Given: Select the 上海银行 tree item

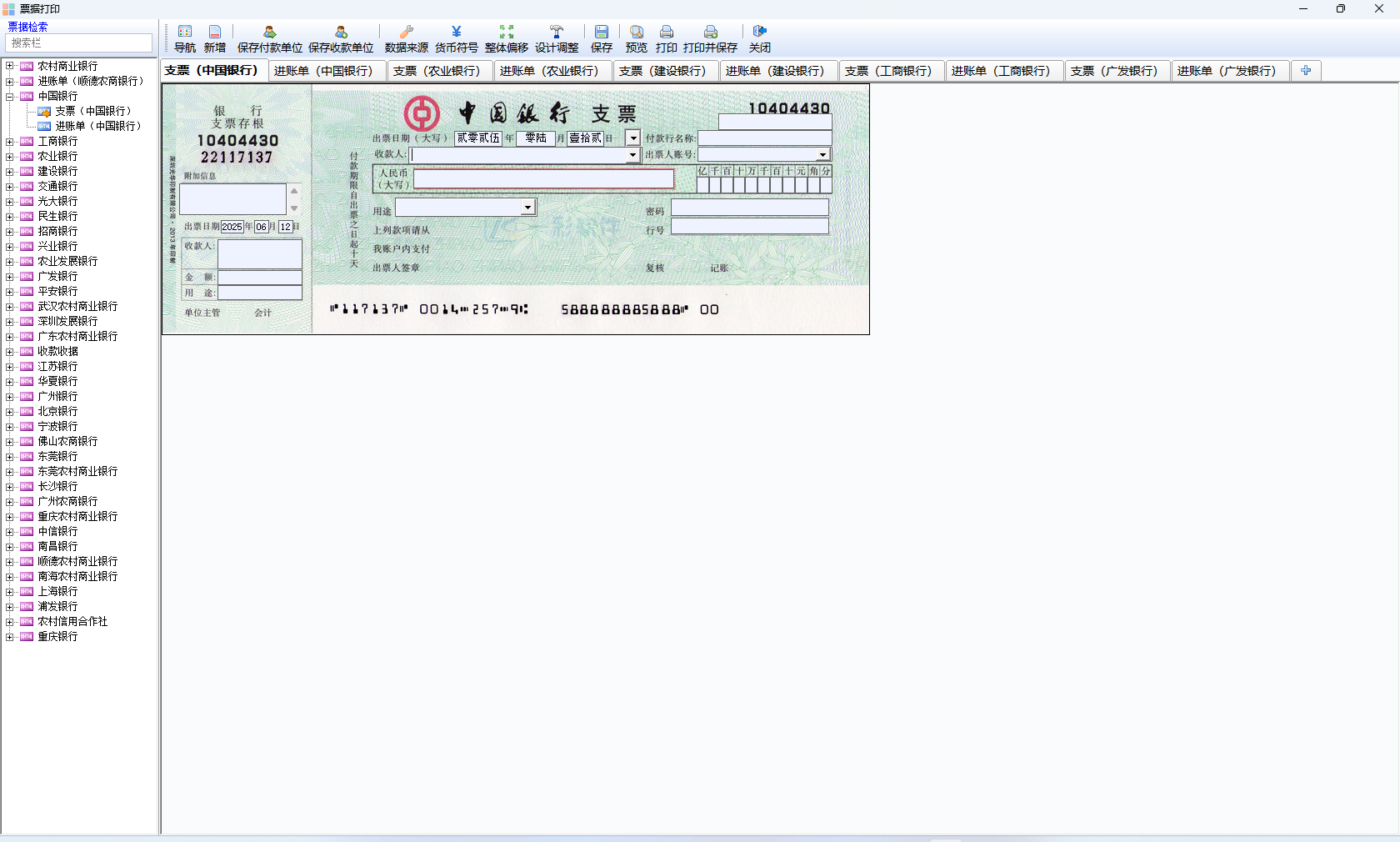Looking at the screenshot, I should click(x=57, y=591).
